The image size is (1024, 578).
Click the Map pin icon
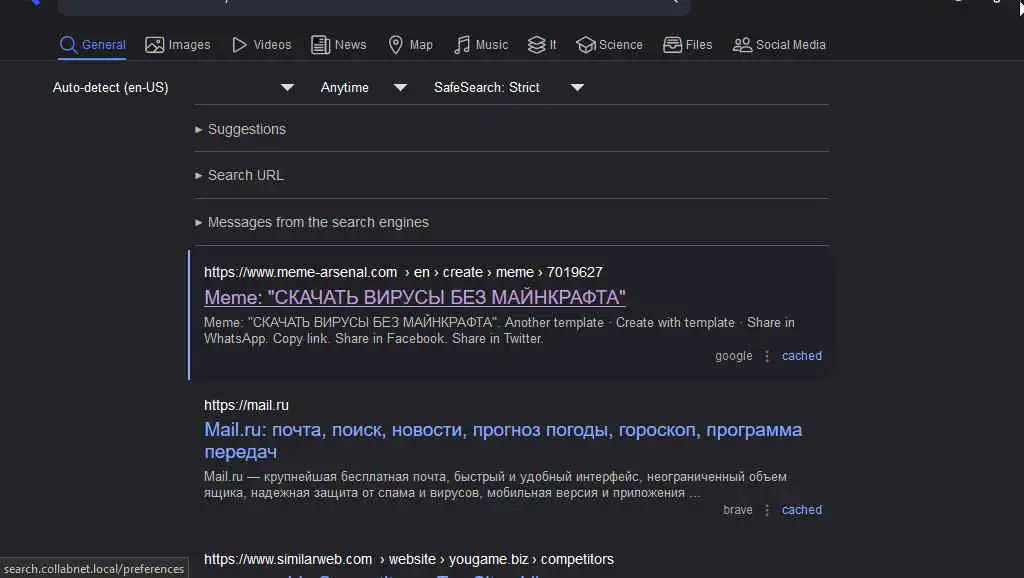coord(395,44)
